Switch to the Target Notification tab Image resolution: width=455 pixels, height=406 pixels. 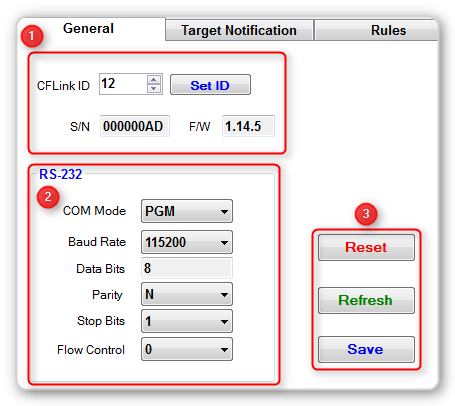pos(239,30)
